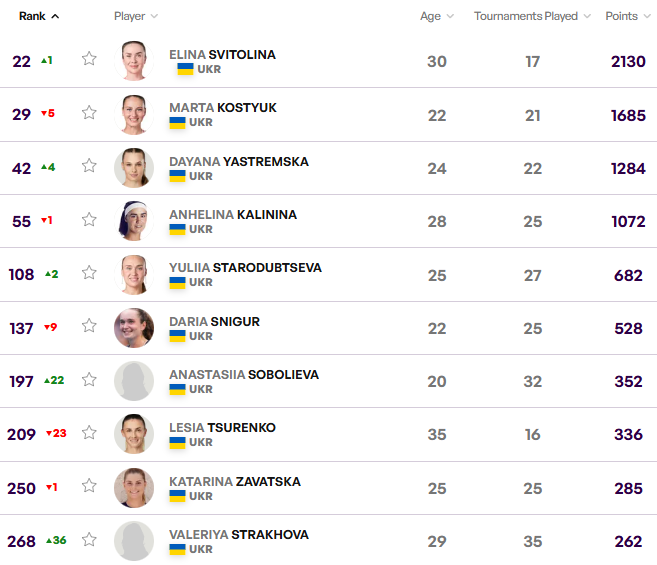Click star icon next to Anhelina Kalinina
Image resolution: width=657 pixels, height=565 pixels.
pos(89,220)
